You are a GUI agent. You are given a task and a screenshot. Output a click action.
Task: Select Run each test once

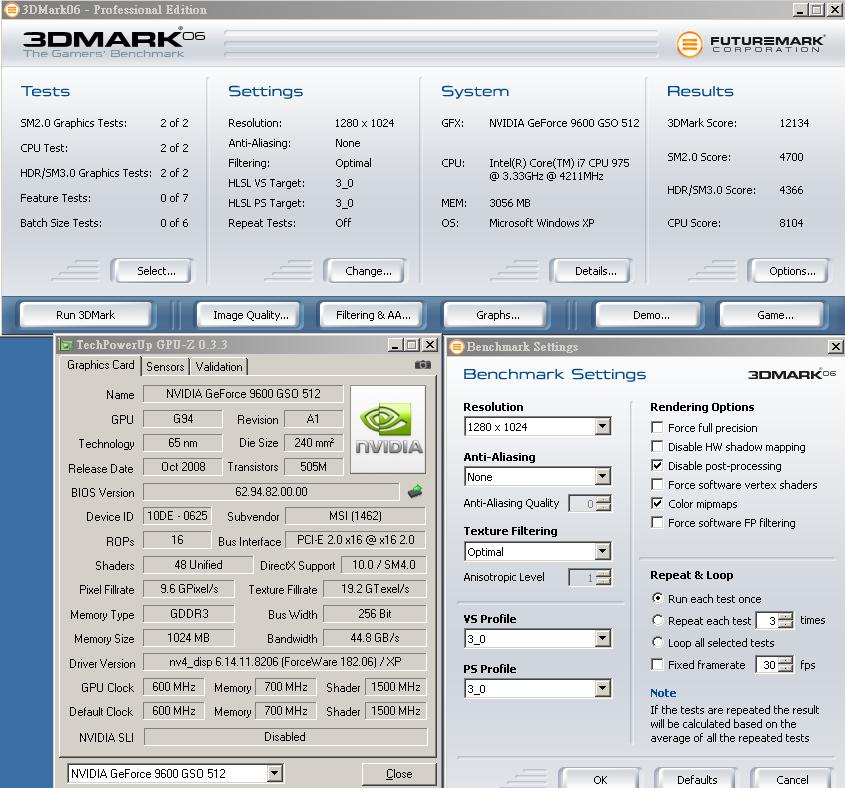[657, 598]
